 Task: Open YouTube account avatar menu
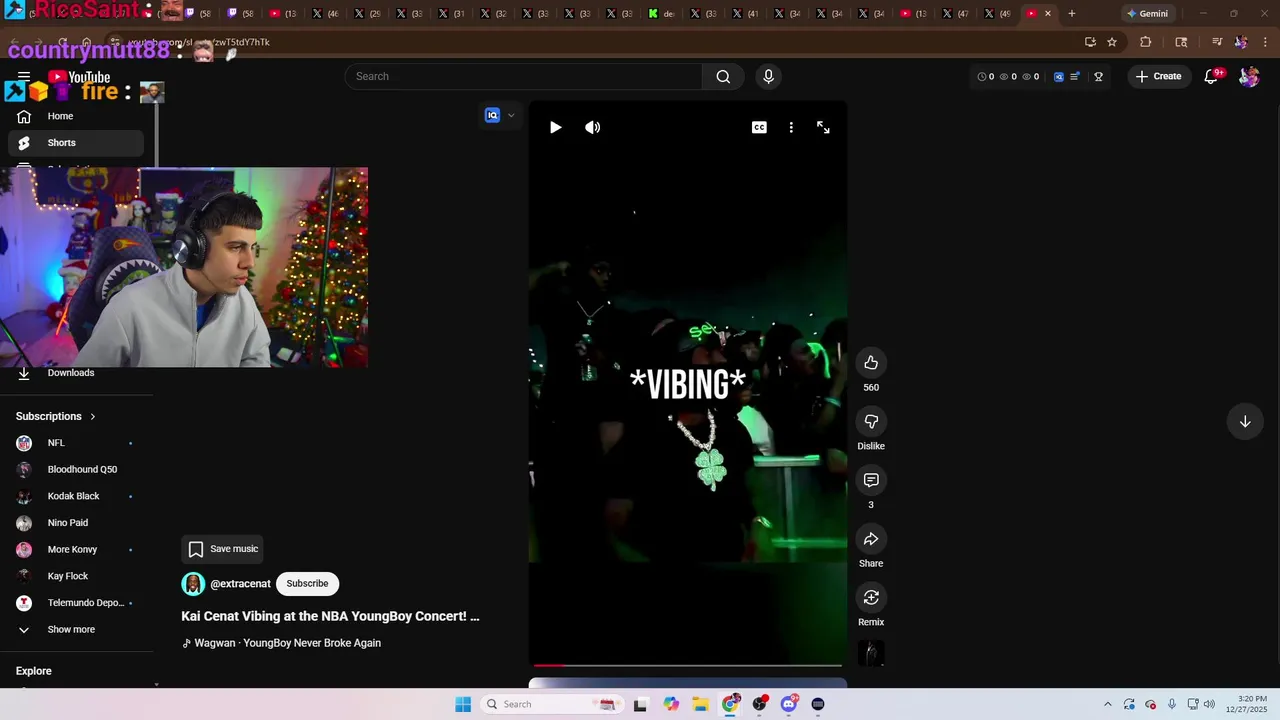point(1249,76)
